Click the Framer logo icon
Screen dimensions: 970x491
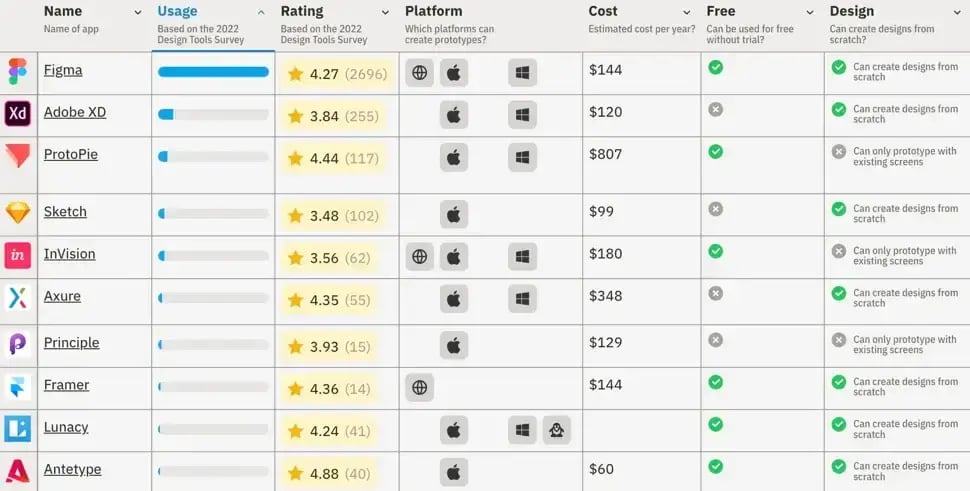[17, 386]
